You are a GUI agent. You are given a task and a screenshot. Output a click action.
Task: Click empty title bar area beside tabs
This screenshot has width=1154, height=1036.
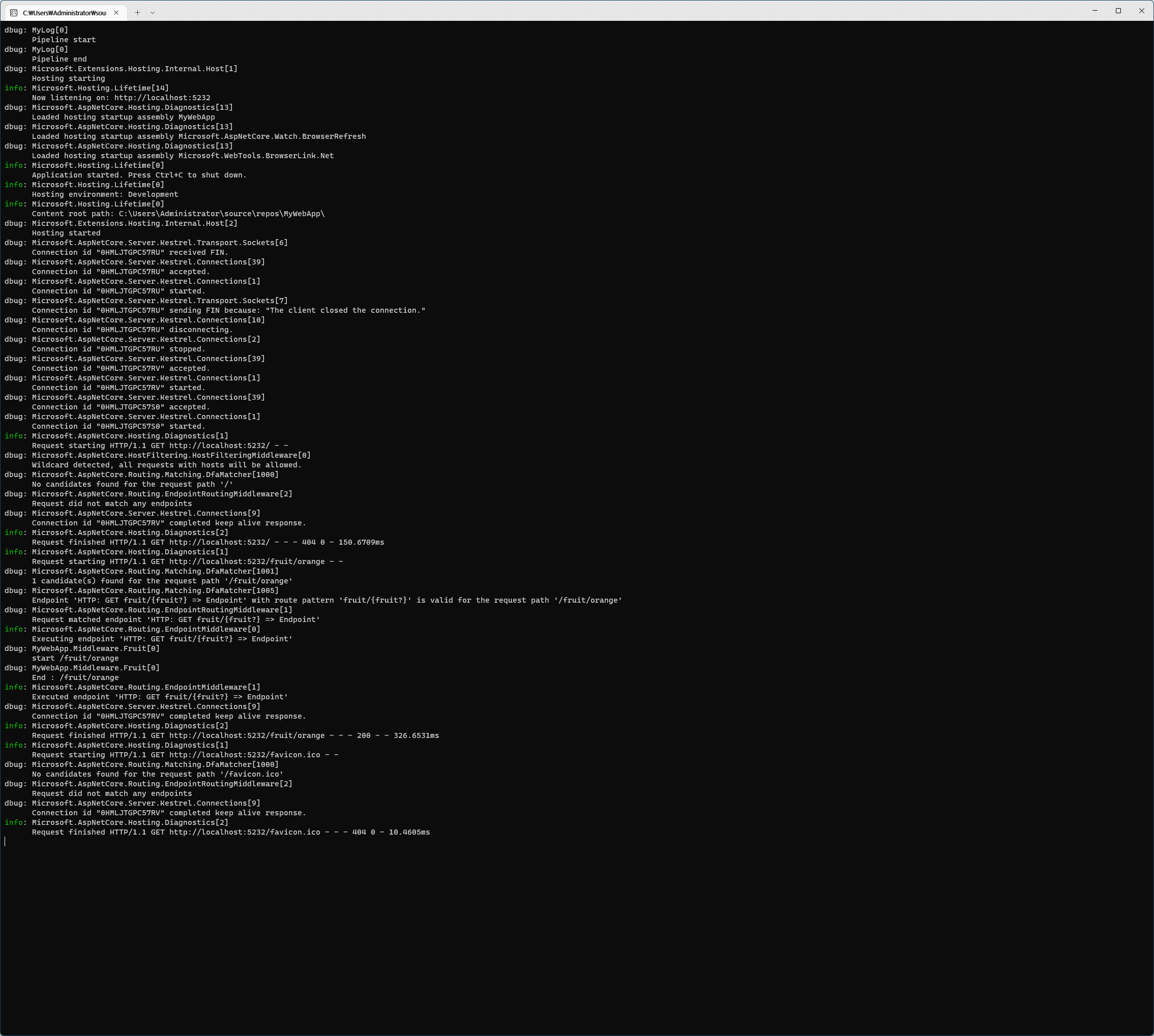pos(569,11)
